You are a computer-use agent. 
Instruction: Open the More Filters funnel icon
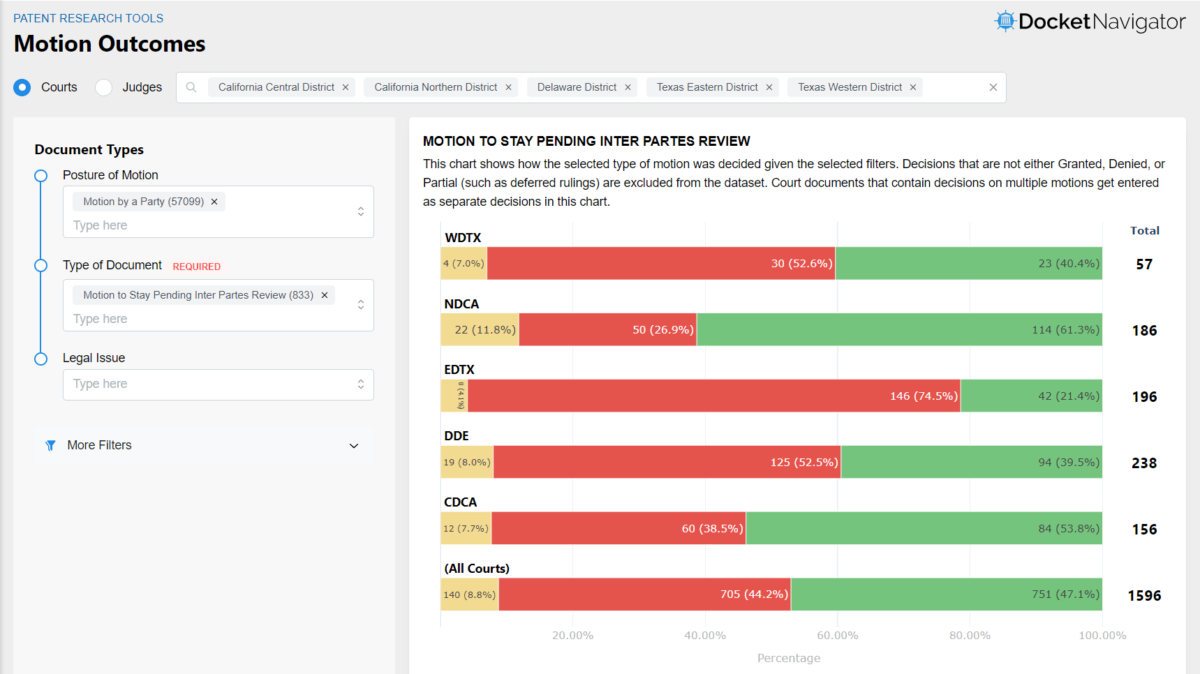pyautogui.click(x=51, y=445)
